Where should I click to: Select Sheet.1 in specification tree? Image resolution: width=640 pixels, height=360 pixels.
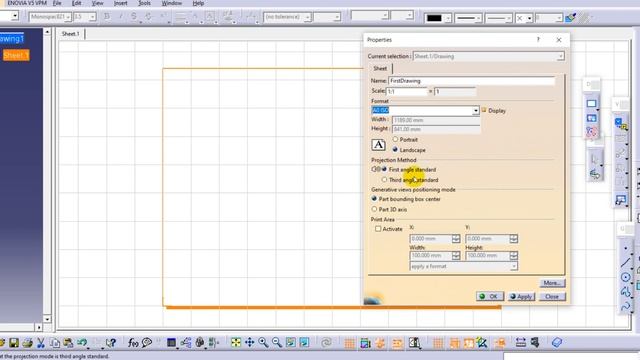(x=16, y=55)
